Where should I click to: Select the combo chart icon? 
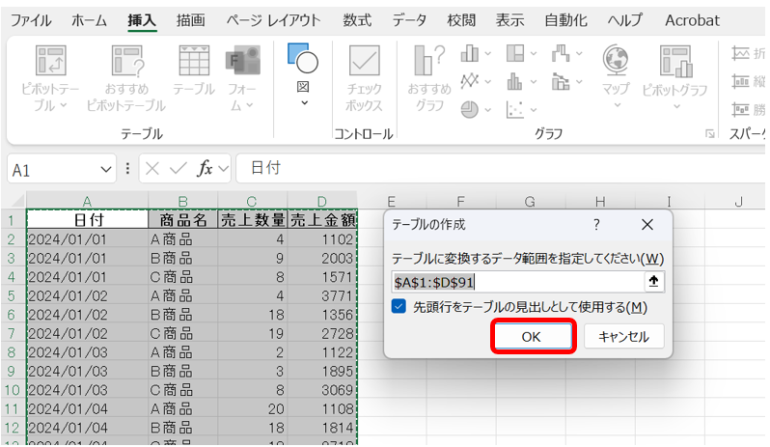click(x=560, y=81)
